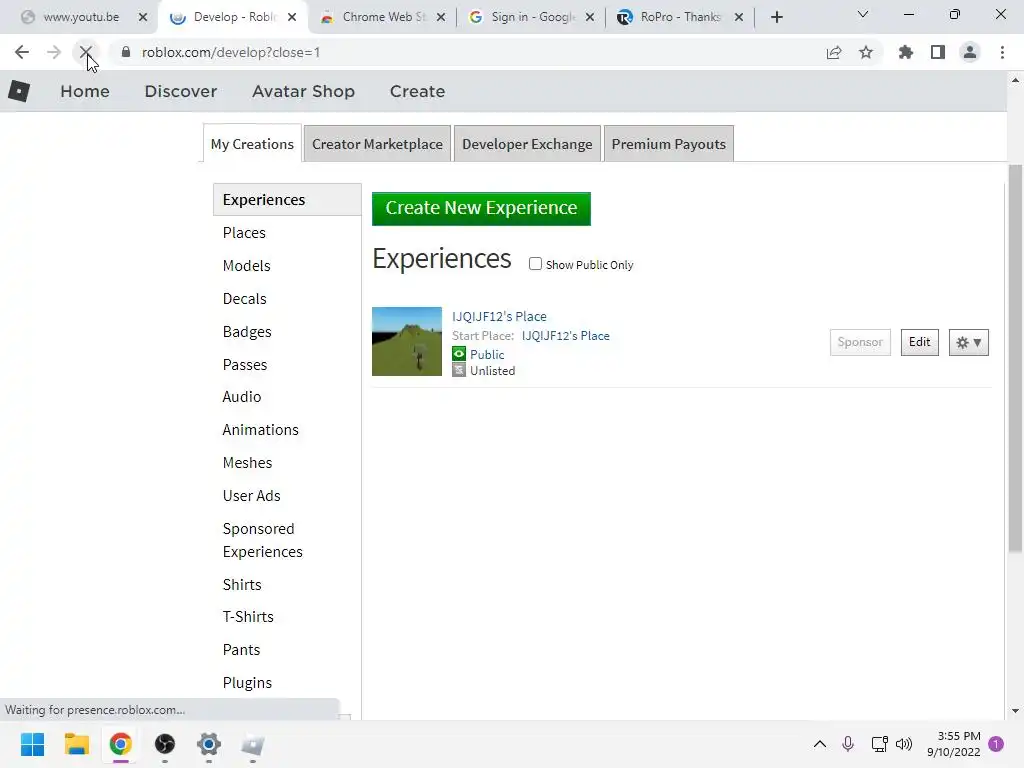The width and height of the screenshot is (1024, 768).
Task: Click the taskbar volume speaker icon
Action: pos(904,744)
